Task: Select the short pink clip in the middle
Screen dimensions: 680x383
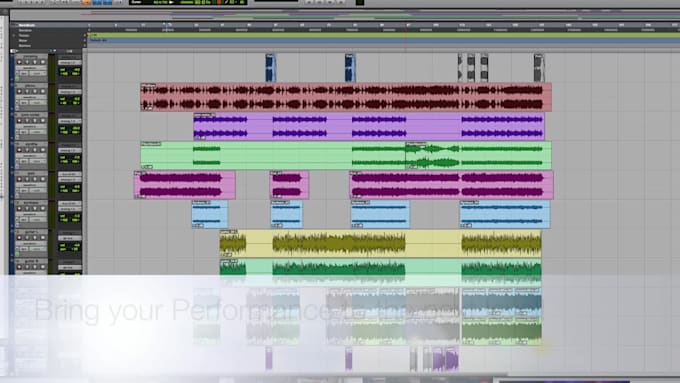Action: click(x=289, y=185)
